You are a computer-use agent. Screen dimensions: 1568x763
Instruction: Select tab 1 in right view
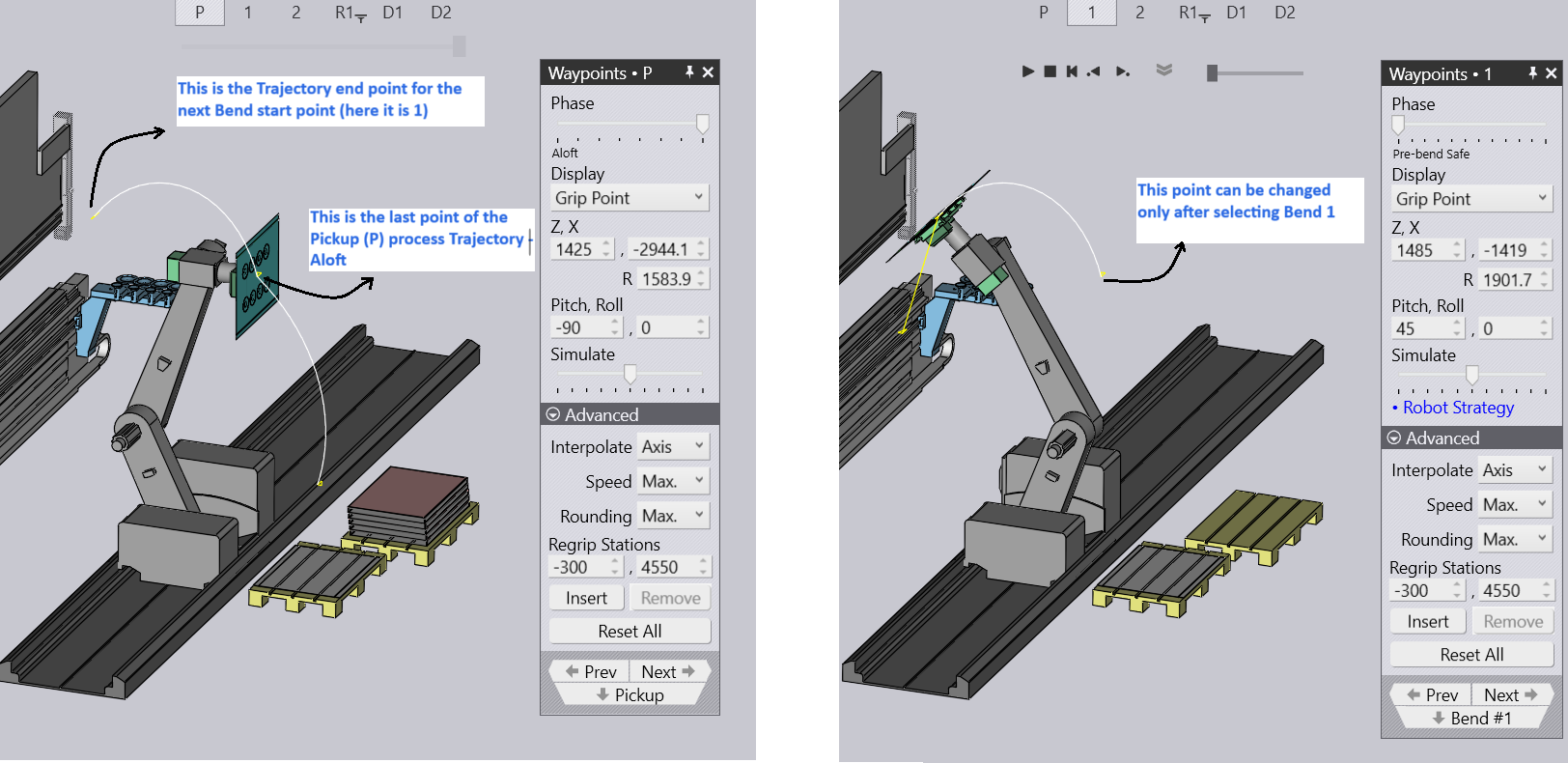point(1092,13)
